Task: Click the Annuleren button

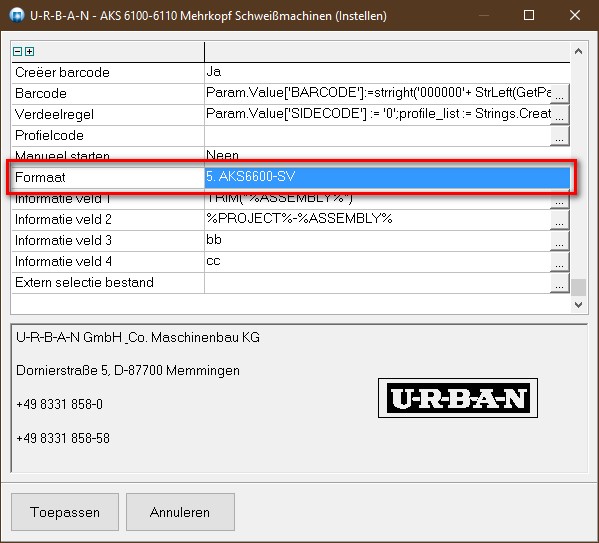Action: click(x=180, y=512)
